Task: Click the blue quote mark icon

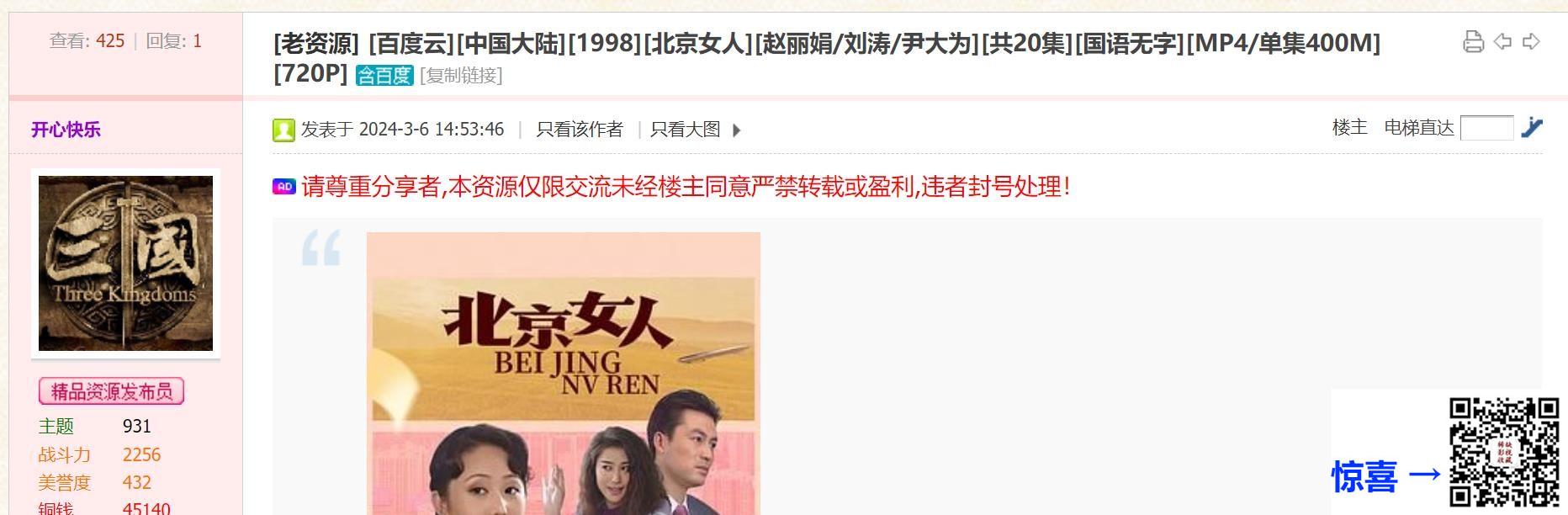Action: (x=321, y=248)
